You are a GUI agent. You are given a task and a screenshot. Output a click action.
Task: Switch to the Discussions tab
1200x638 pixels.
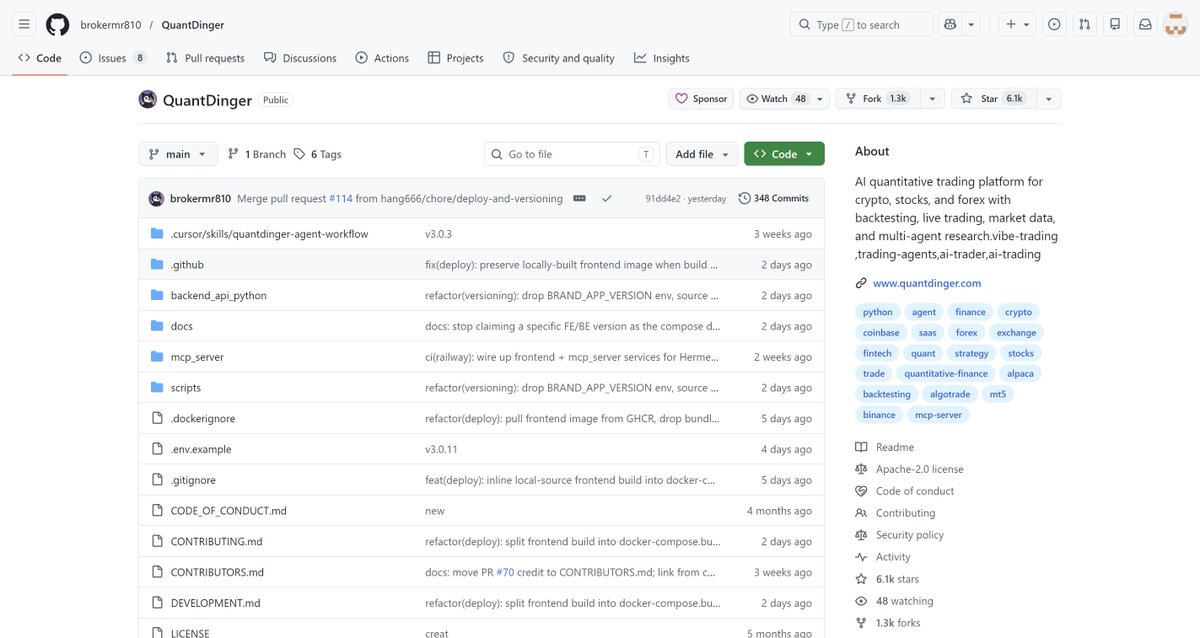coord(300,58)
